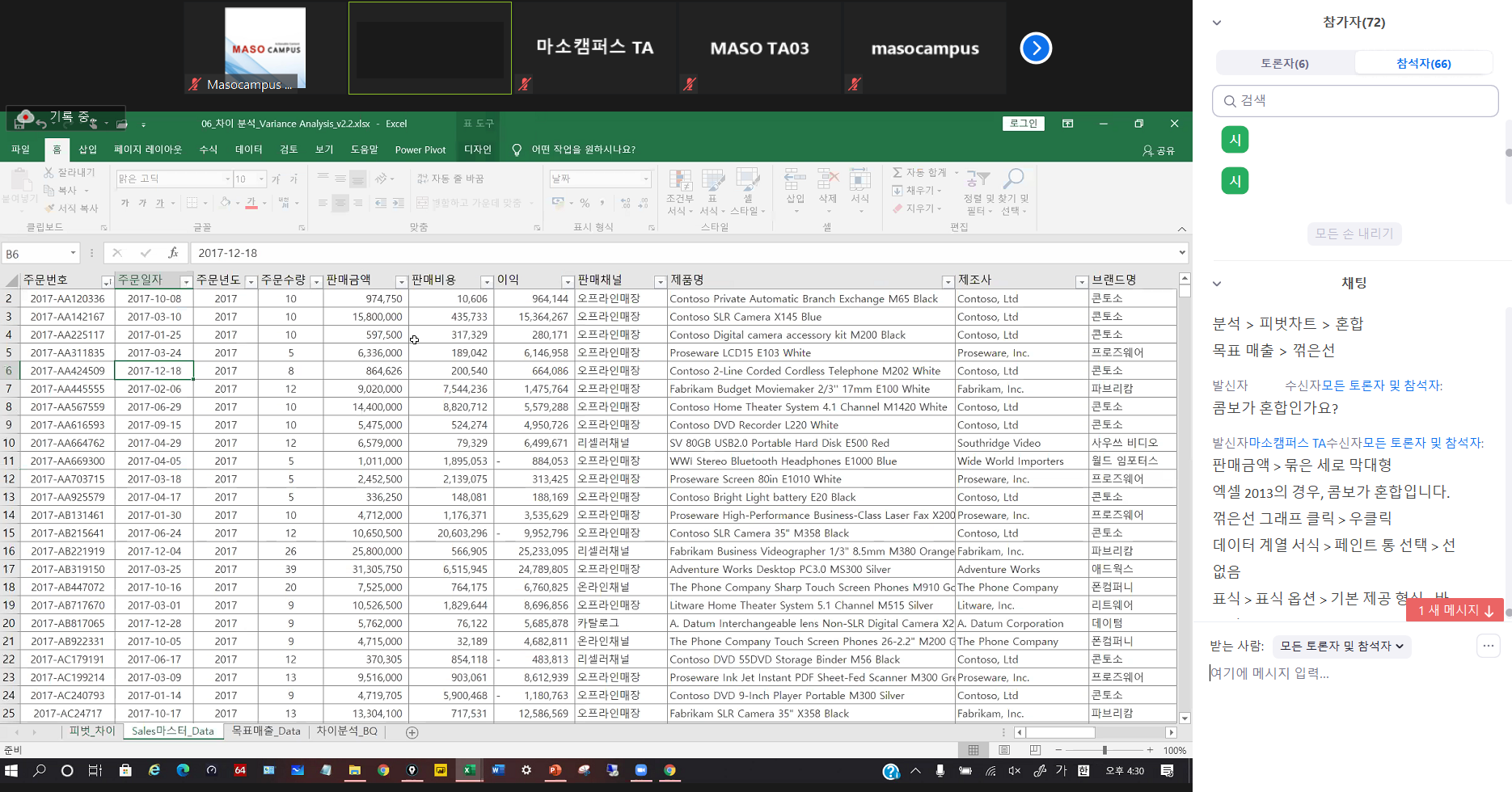Click the insert function fx icon
Screen dimensions: 1512x792
point(173,253)
